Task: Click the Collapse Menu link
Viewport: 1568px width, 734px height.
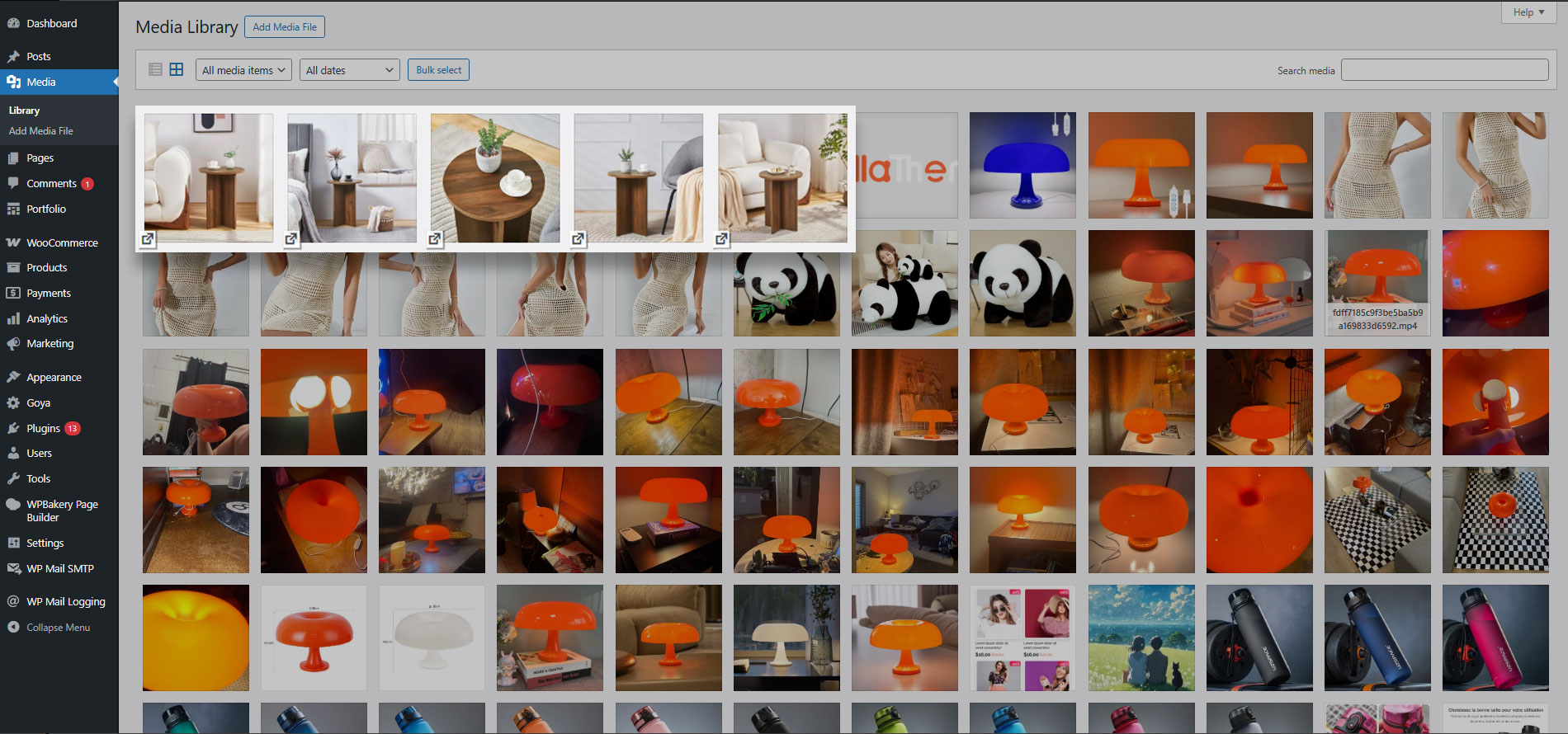Action: (59, 628)
